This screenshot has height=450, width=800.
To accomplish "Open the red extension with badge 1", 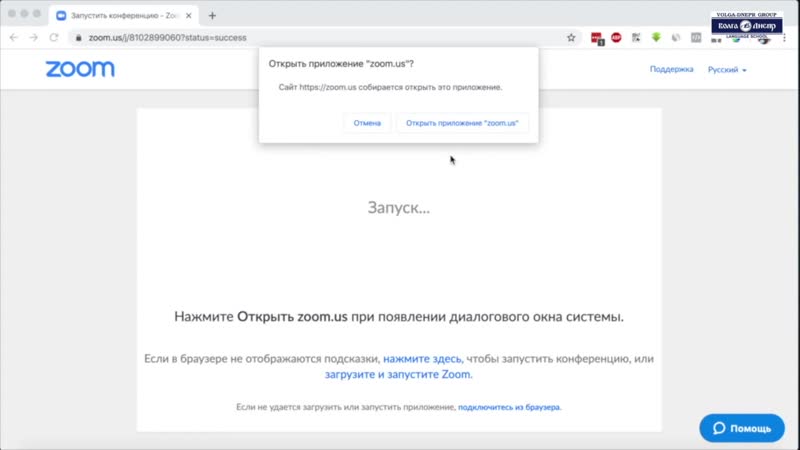I will point(596,38).
